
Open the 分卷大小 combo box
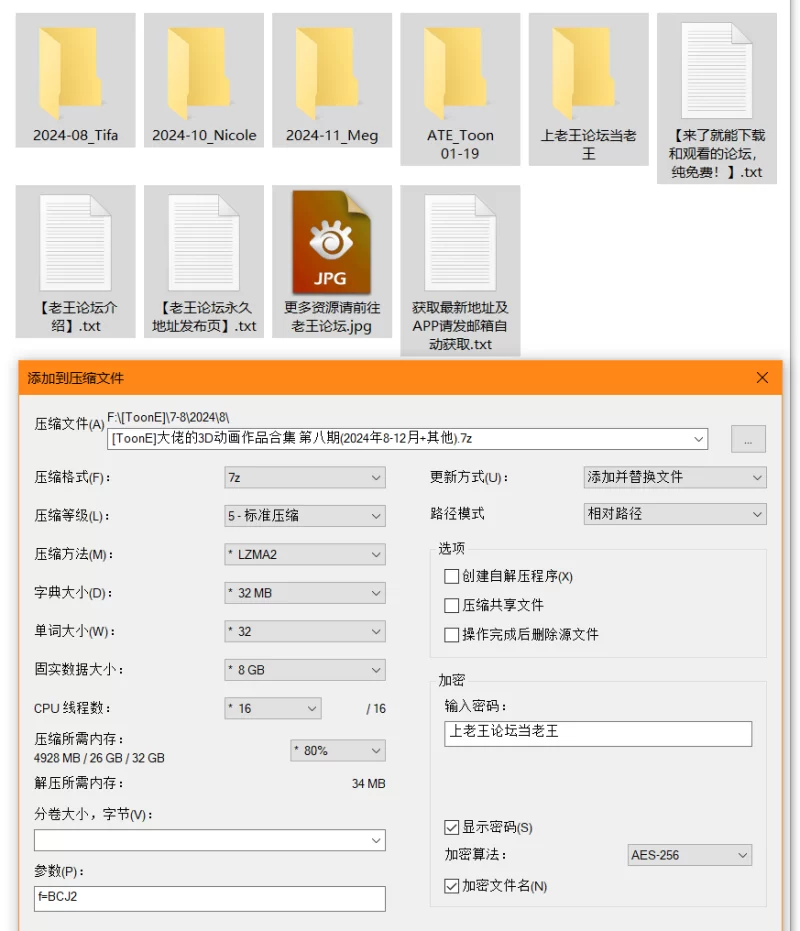point(210,840)
